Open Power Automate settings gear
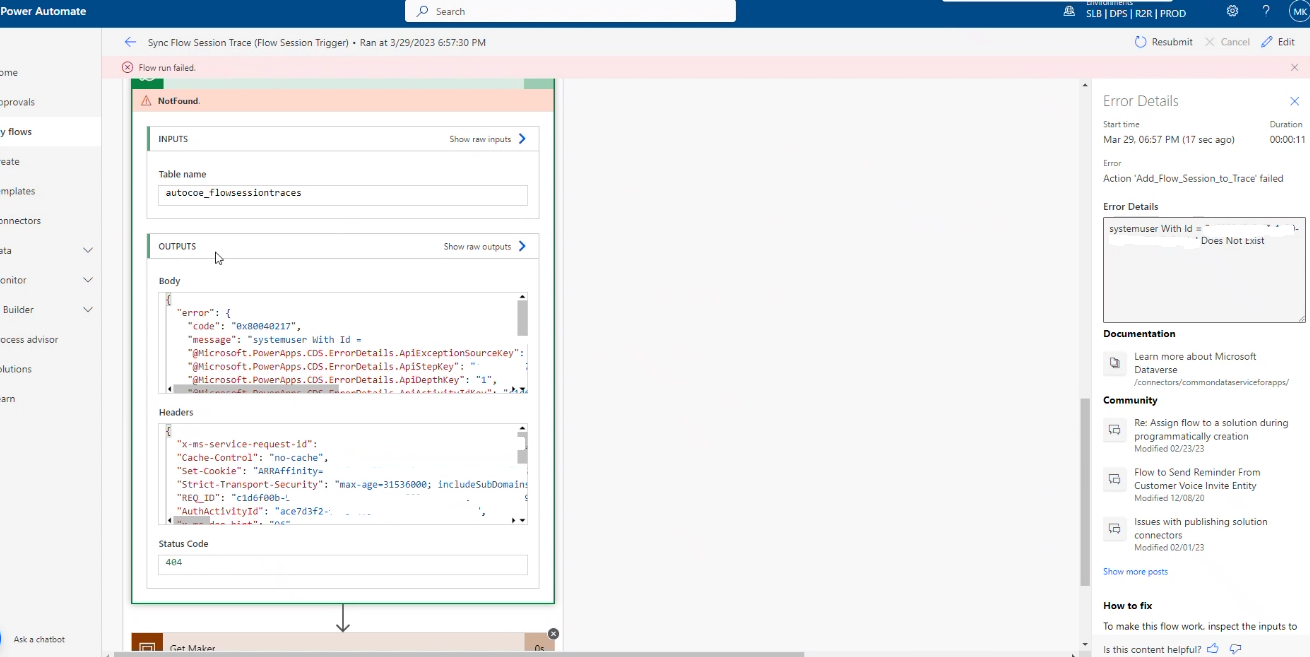The width and height of the screenshot is (1310, 657). tap(1232, 11)
